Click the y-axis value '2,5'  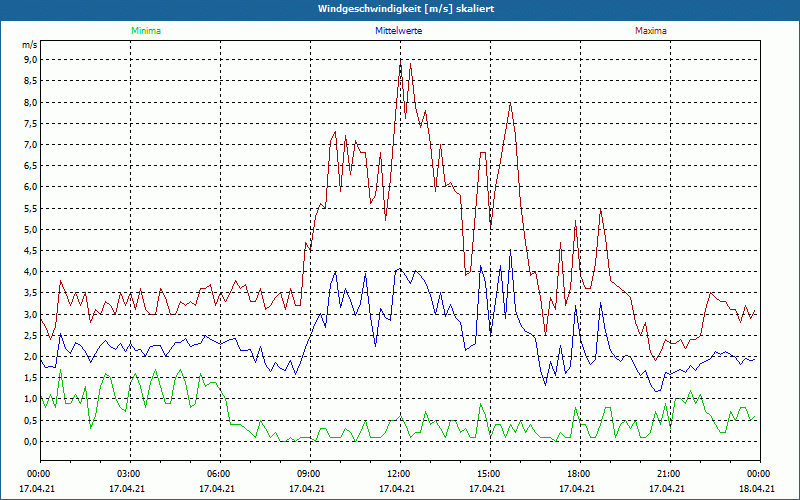coord(31,335)
